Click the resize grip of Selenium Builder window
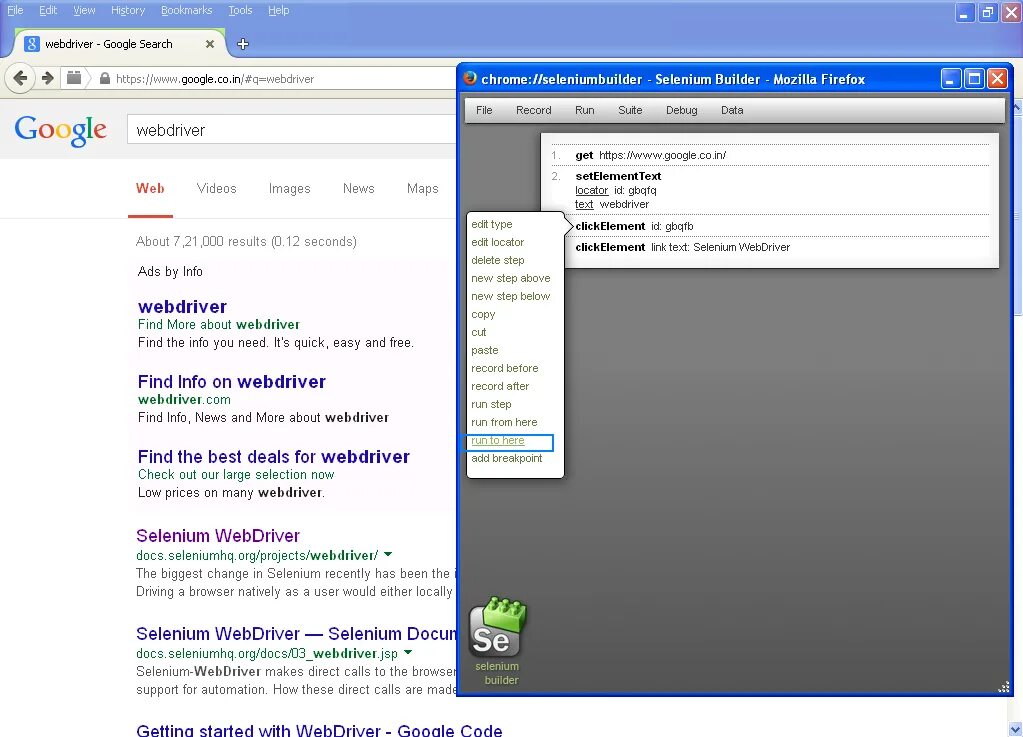Image resolution: width=1023 pixels, height=737 pixels. 1004,687
